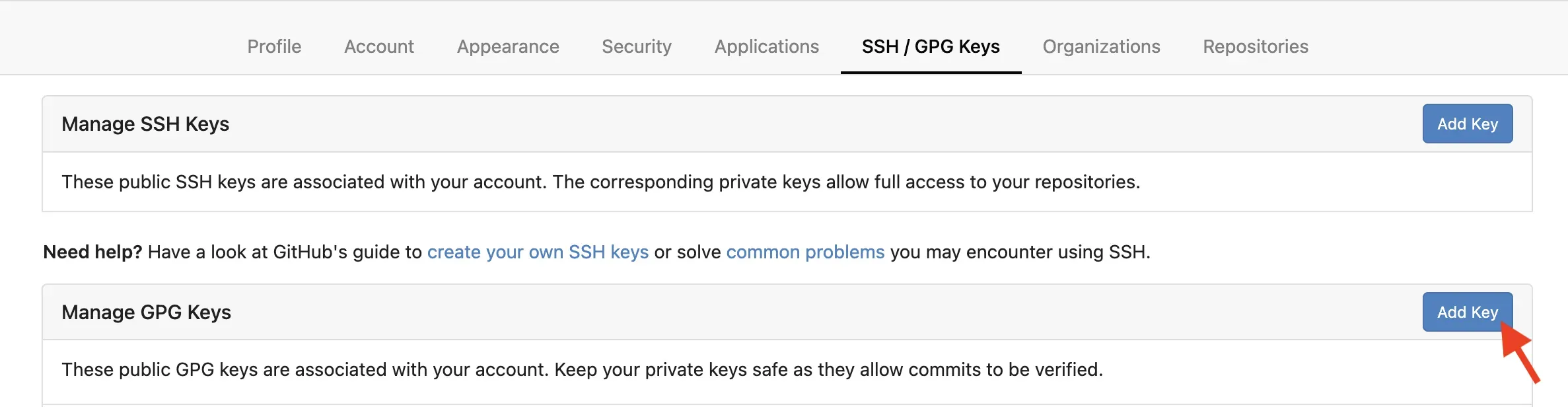Image resolution: width=1568 pixels, height=407 pixels.
Task: Switch to the Account tab
Action: [x=379, y=46]
